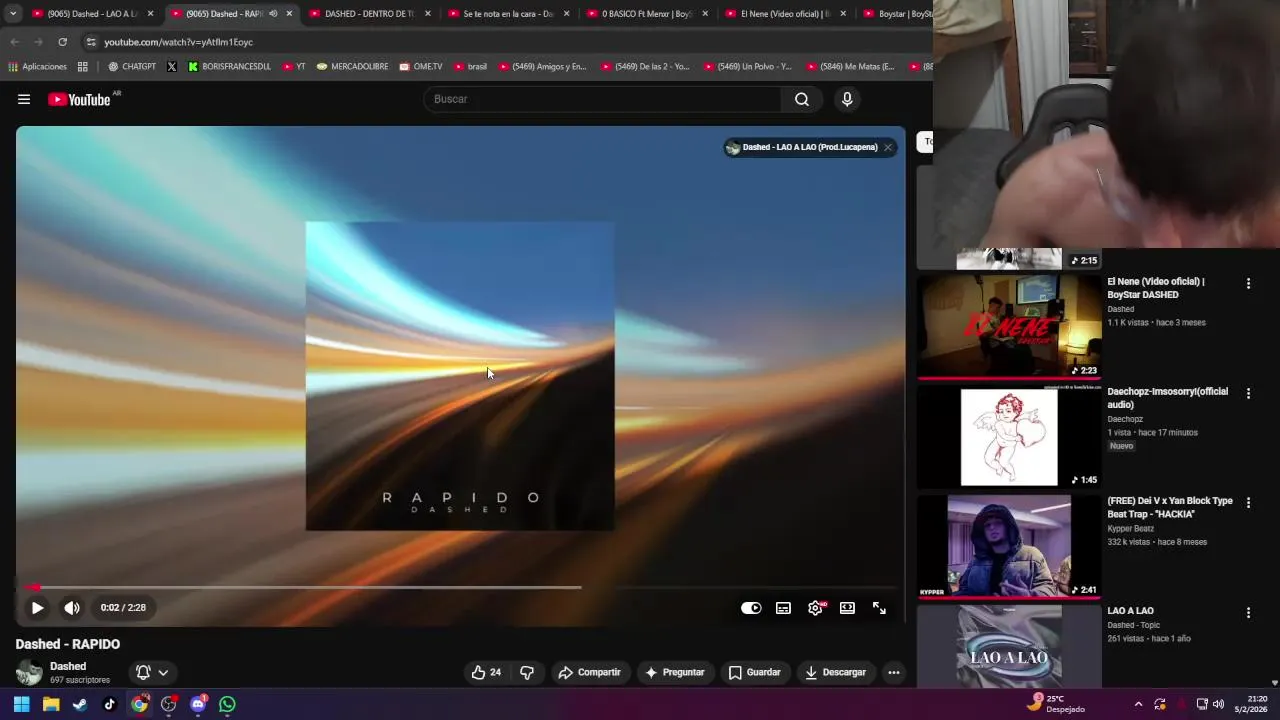Viewport: 1280px width, 720px height.
Task: Open the X (Twitter) bookmark
Action: point(172,67)
